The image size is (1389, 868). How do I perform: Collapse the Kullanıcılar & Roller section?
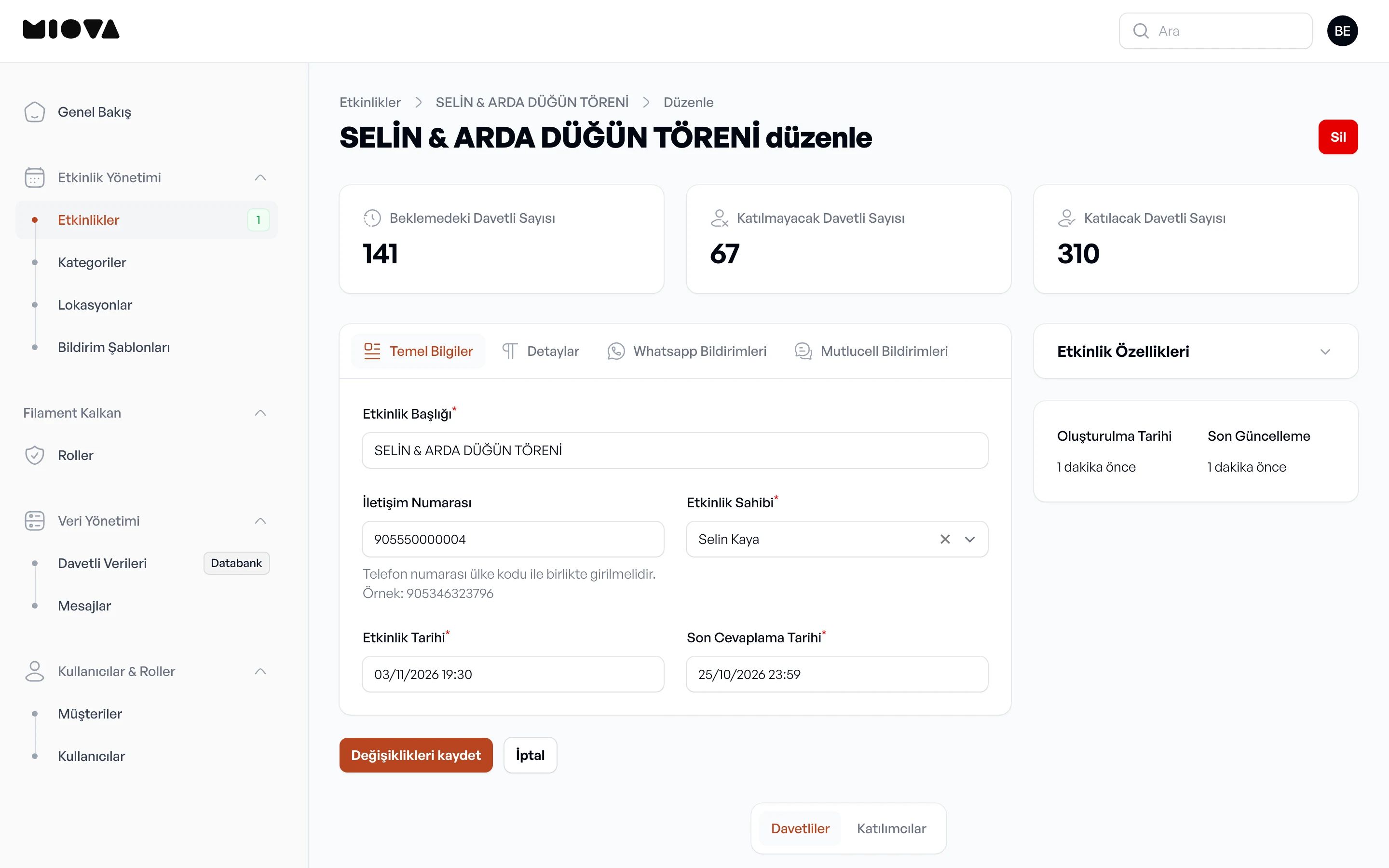pos(260,671)
